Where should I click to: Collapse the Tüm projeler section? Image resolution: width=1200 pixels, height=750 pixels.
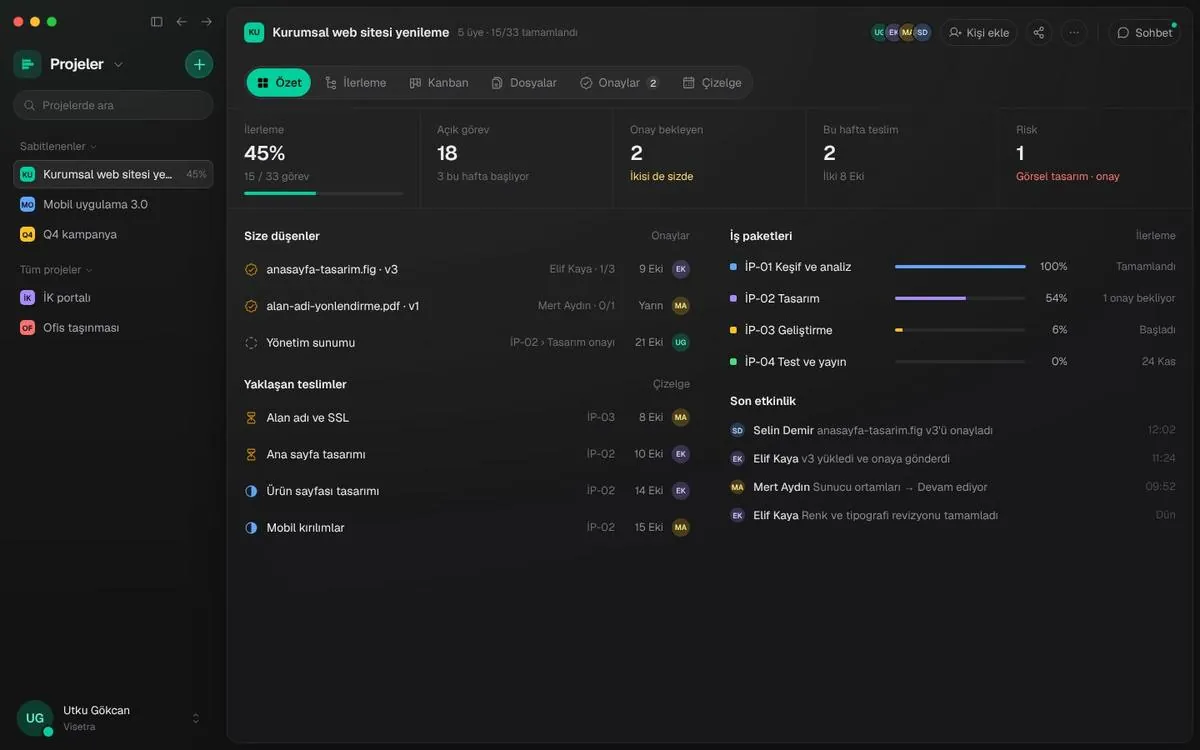[x=56, y=269]
